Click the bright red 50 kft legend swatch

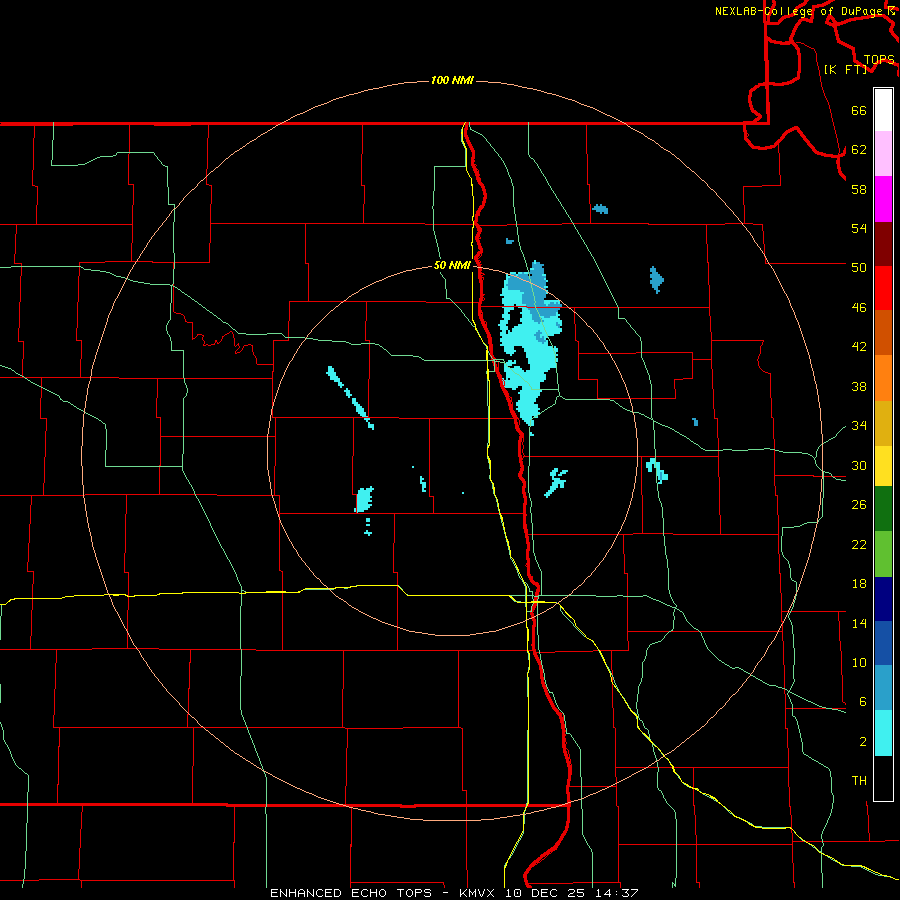(883, 288)
